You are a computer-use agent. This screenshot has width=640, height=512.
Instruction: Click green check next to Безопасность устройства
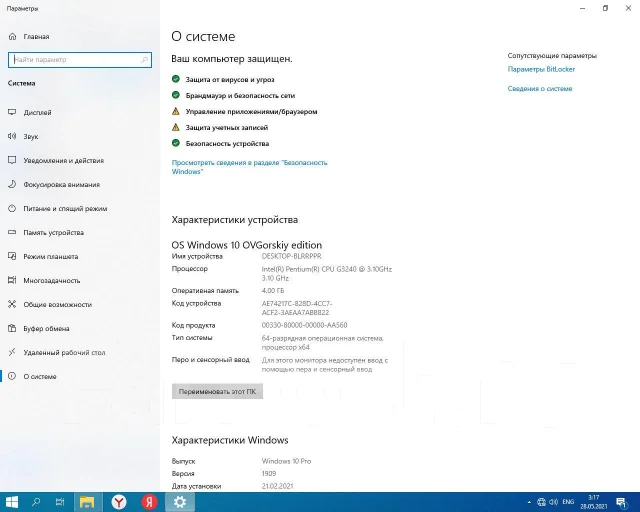click(176, 143)
